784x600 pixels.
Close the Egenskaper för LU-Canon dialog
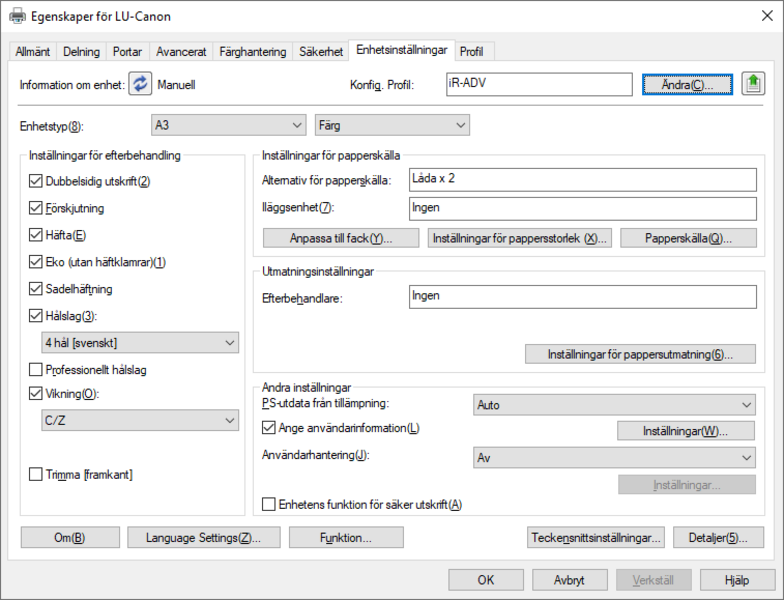767,16
